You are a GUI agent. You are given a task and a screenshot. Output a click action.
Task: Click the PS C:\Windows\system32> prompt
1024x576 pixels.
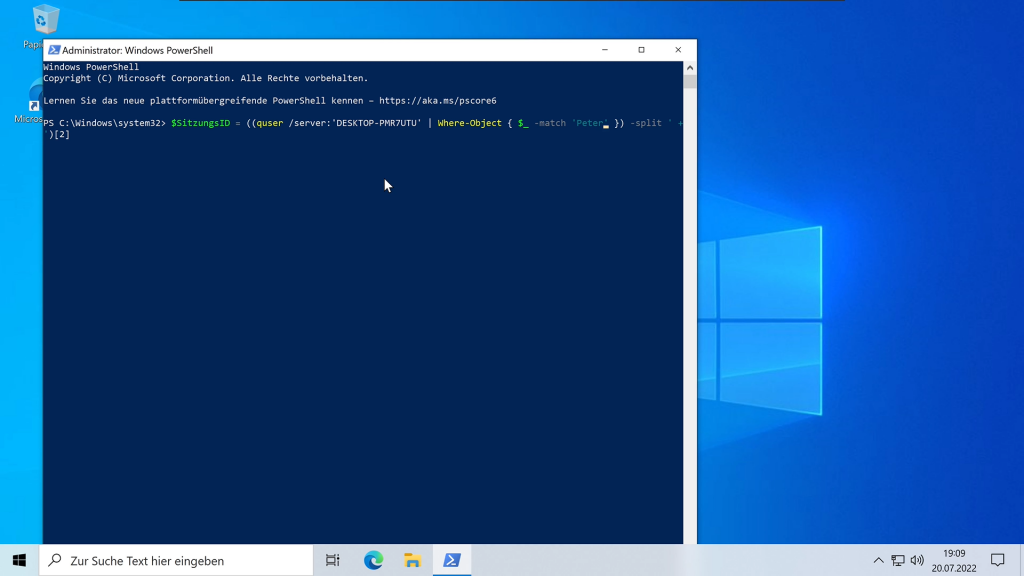point(104,123)
